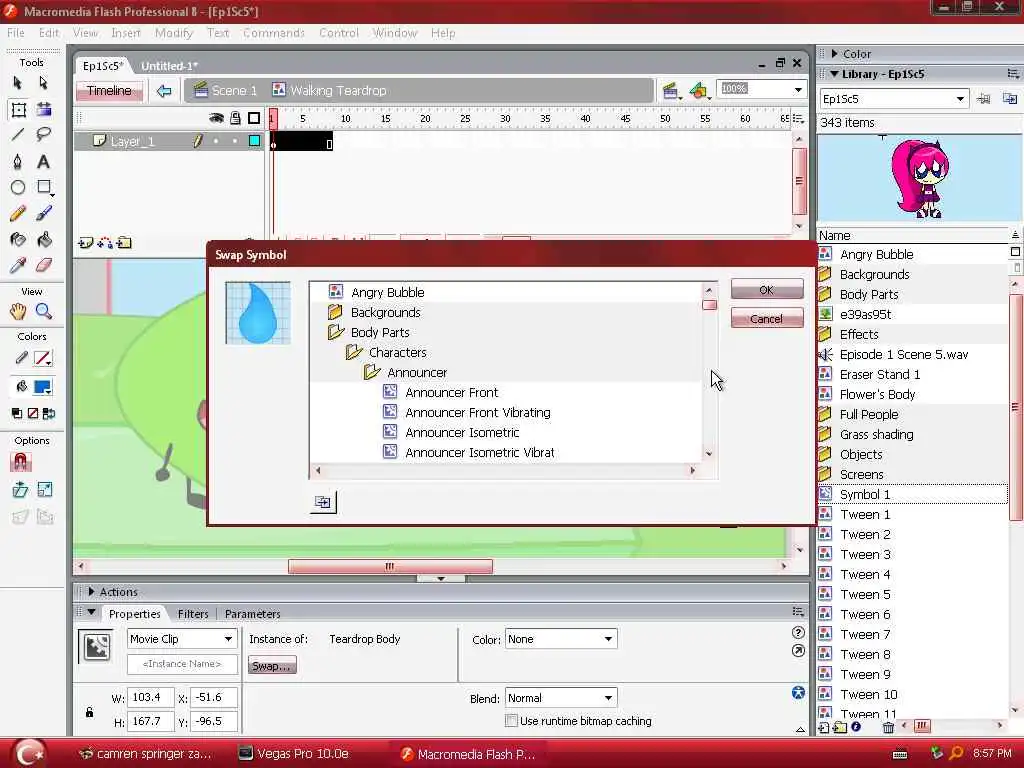
Task: Delete selected library item with trash icon
Action: coord(888,727)
